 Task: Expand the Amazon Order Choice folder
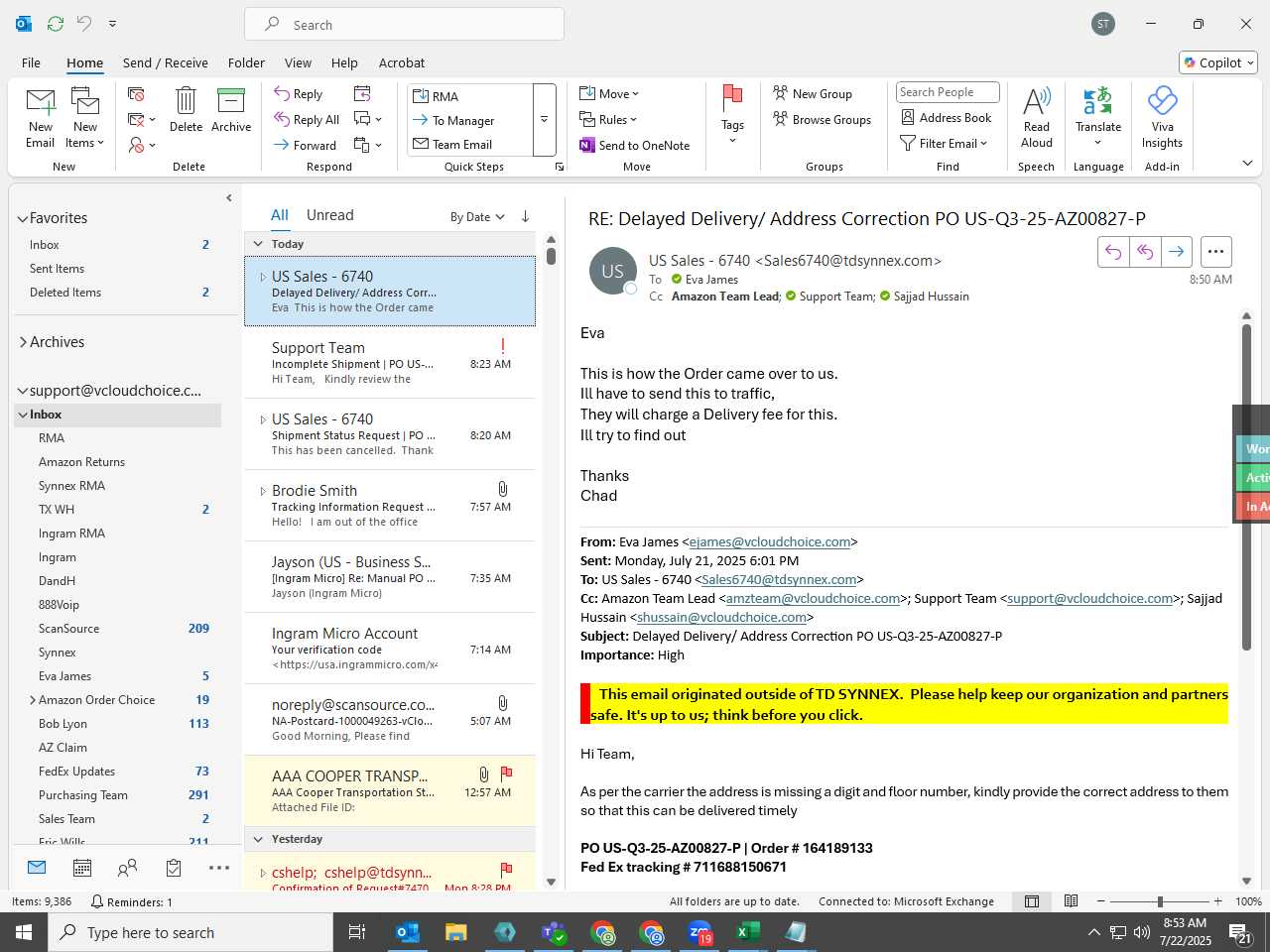click(33, 700)
